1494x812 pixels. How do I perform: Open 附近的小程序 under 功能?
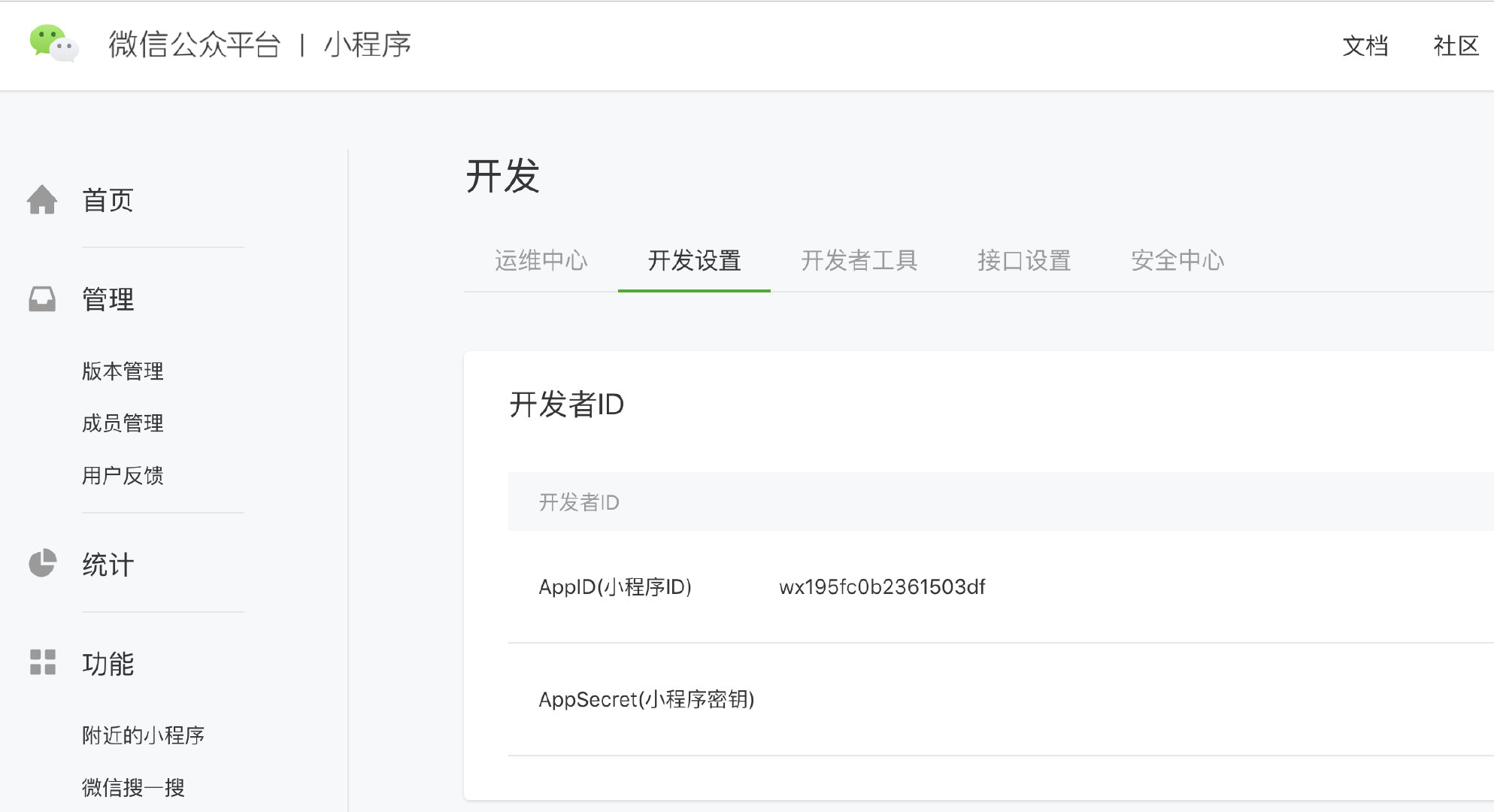pyautogui.click(x=143, y=735)
